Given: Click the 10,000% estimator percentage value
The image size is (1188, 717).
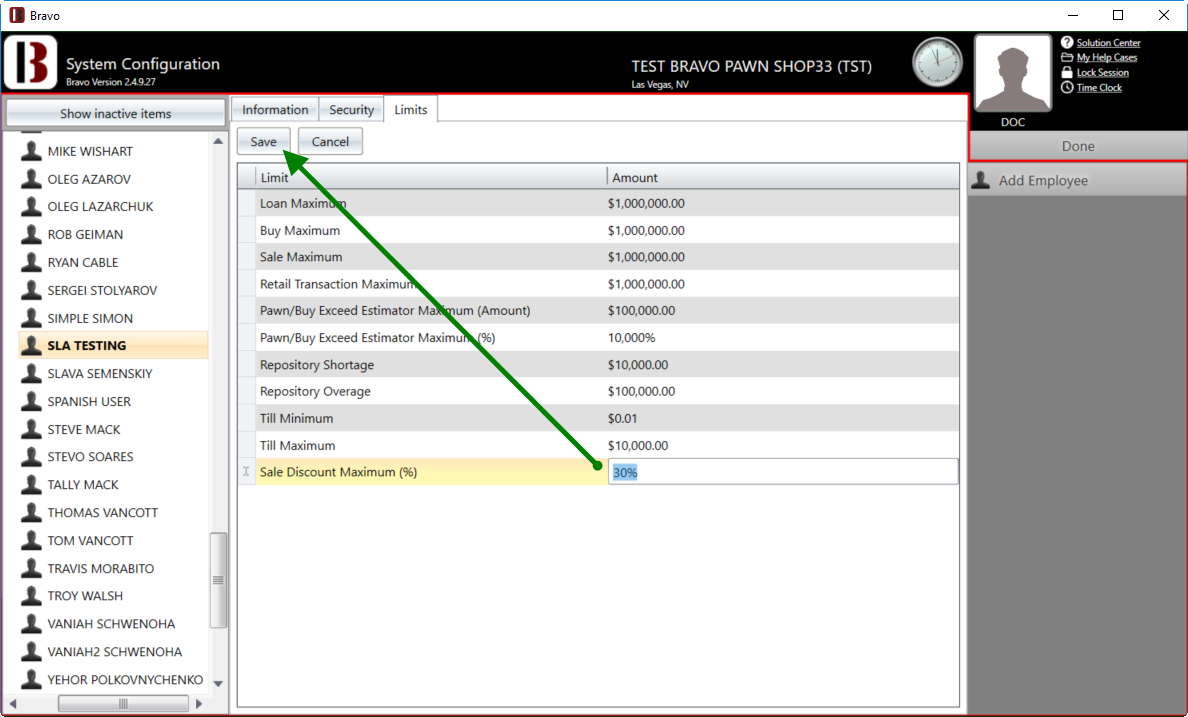Looking at the screenshot, I should 631,338.
